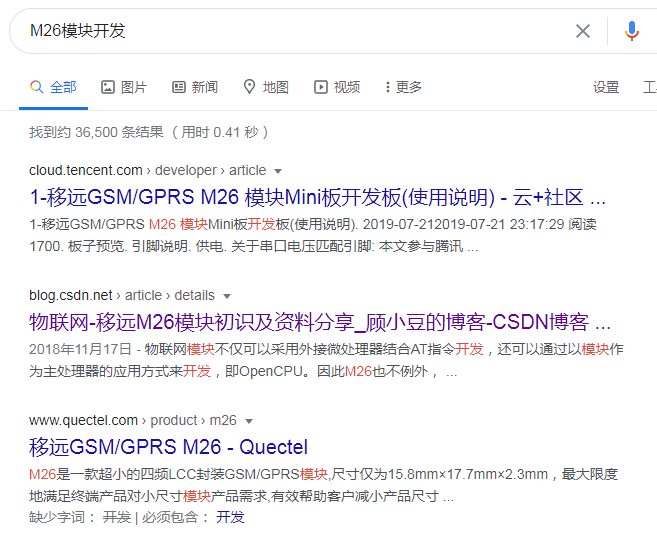
Task: Open 设置 settings menu
Action: point(606,87)
